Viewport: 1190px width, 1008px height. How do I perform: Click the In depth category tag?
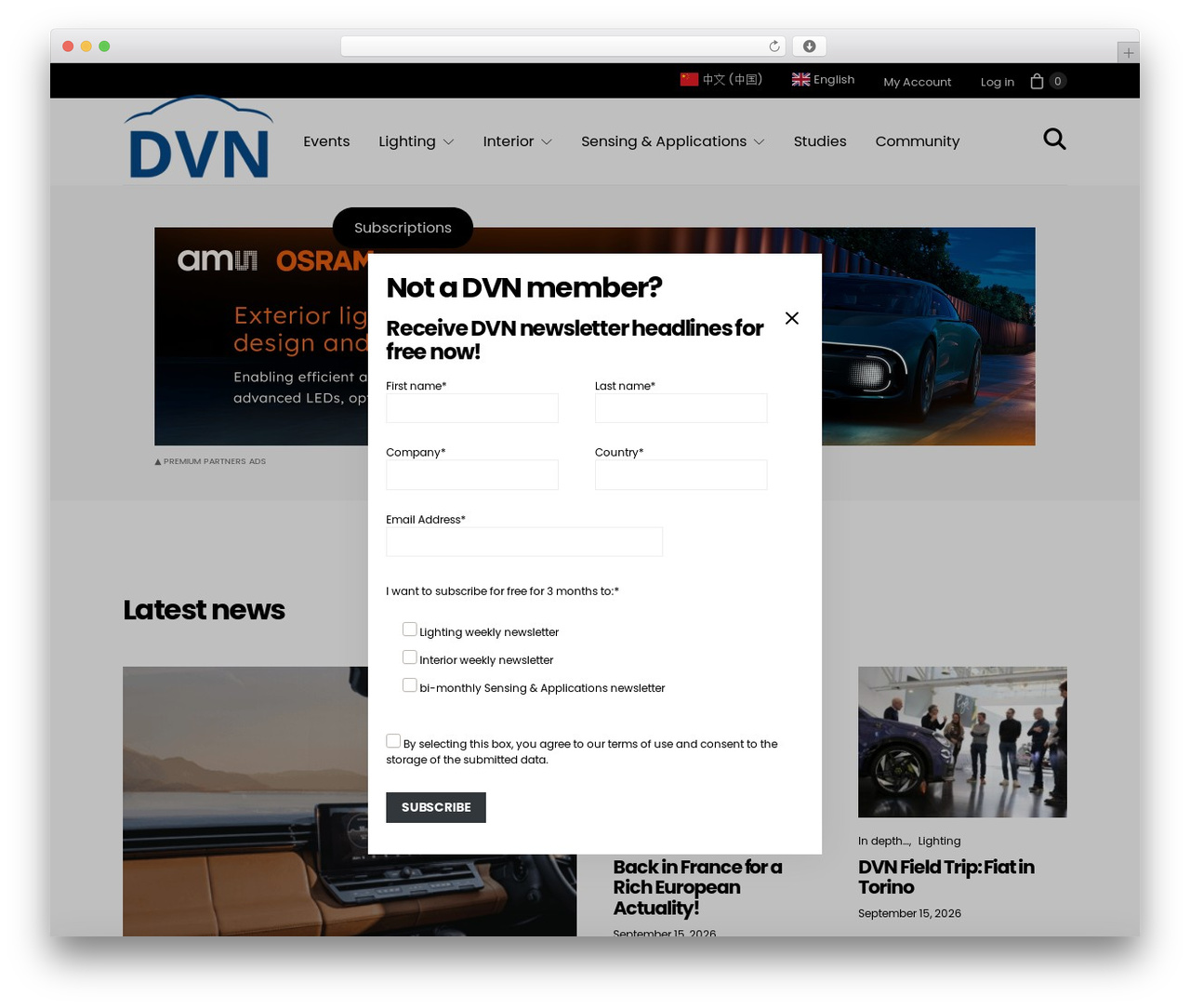tap(884, 841)
